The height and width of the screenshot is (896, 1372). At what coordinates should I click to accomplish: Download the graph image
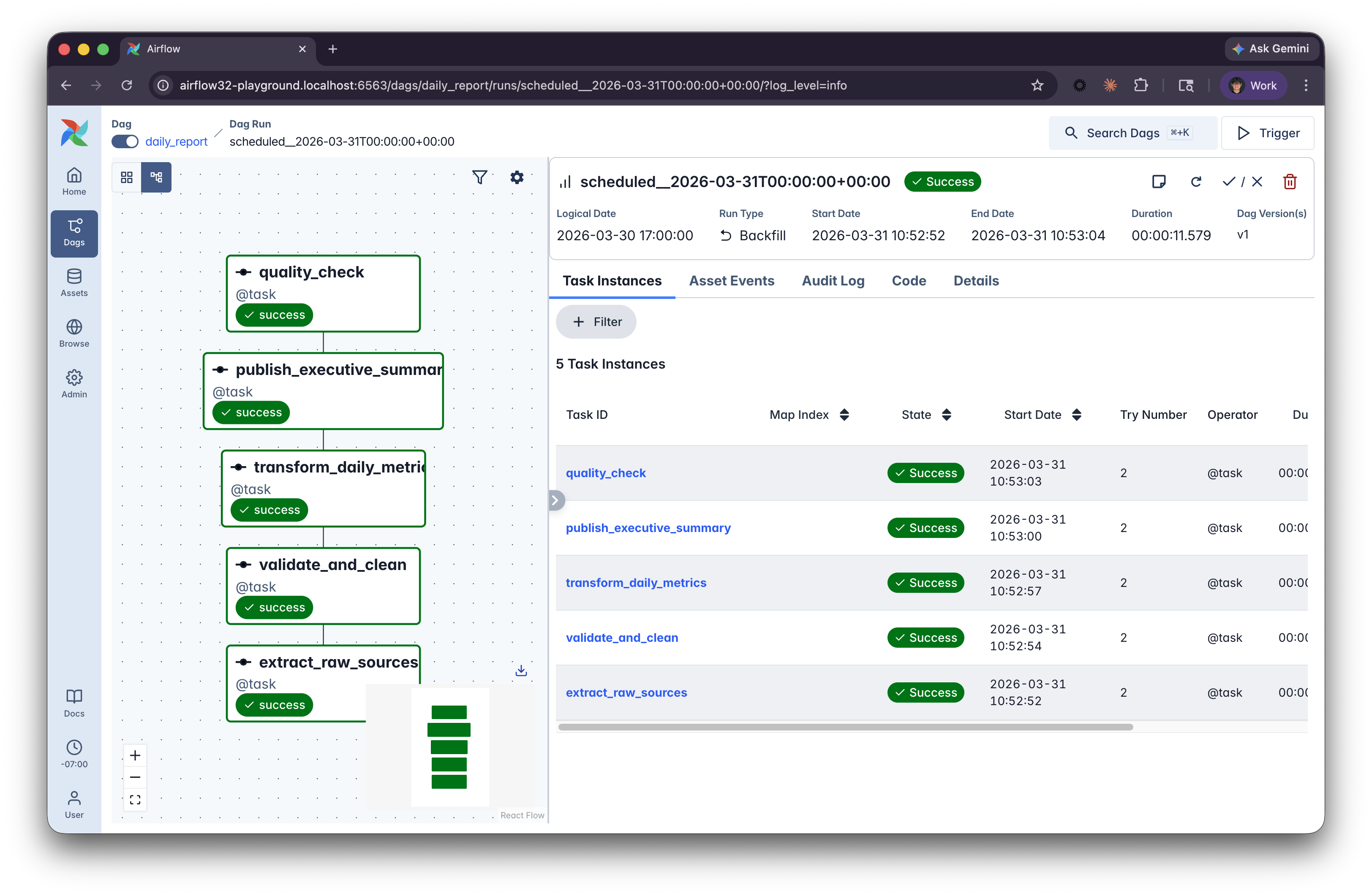click(521, 671)
